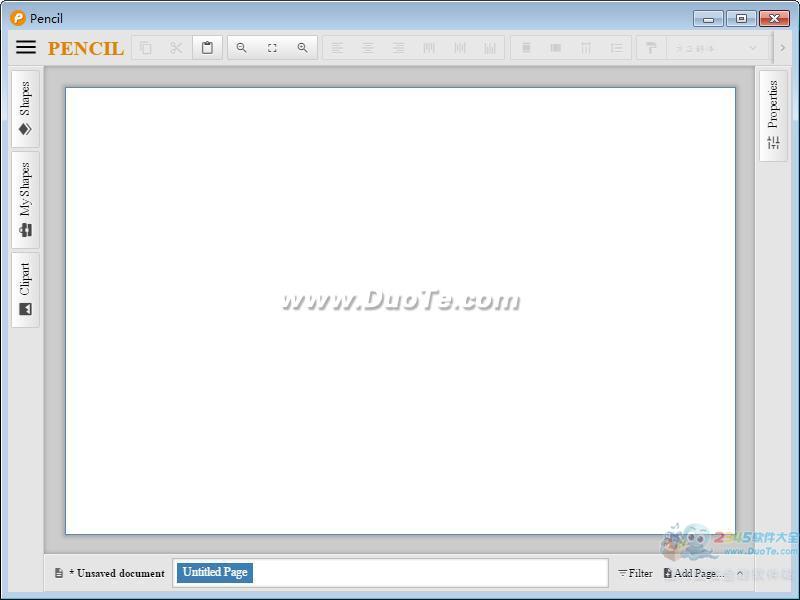Expand the toolbar overflow arrow
Screen dimensions: 800x600
pos(782,48)
